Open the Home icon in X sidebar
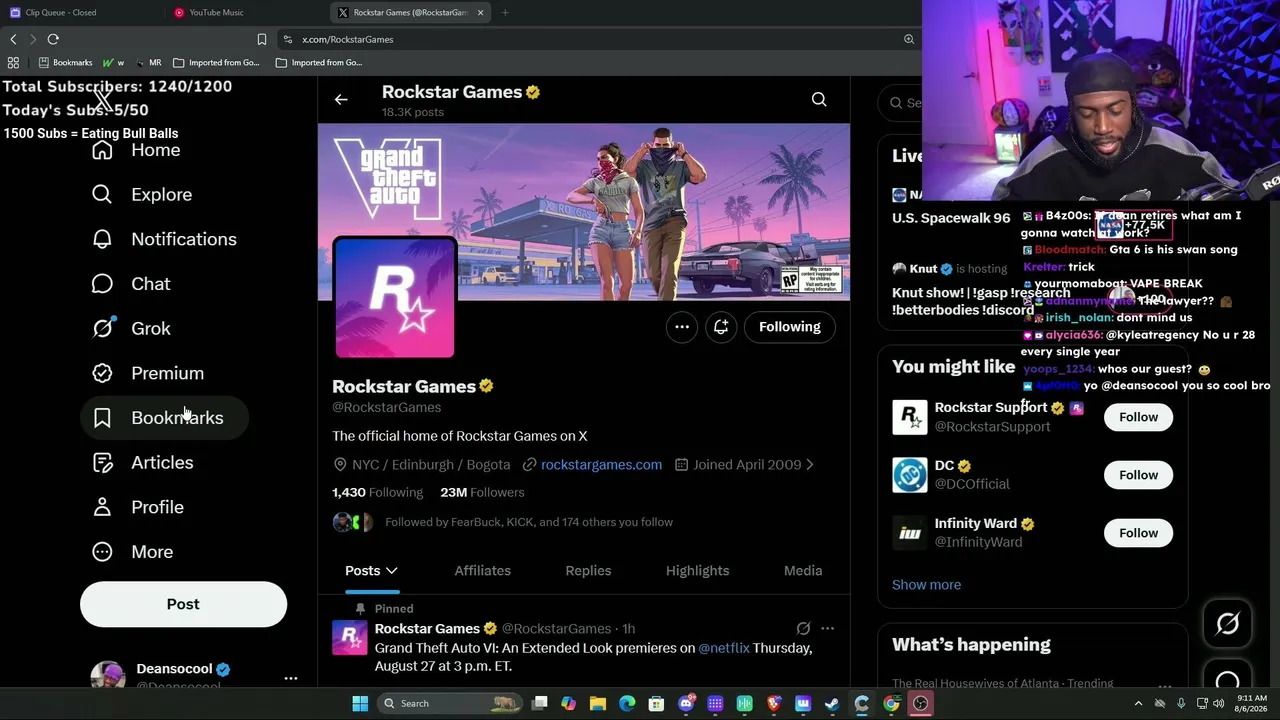 102,150
